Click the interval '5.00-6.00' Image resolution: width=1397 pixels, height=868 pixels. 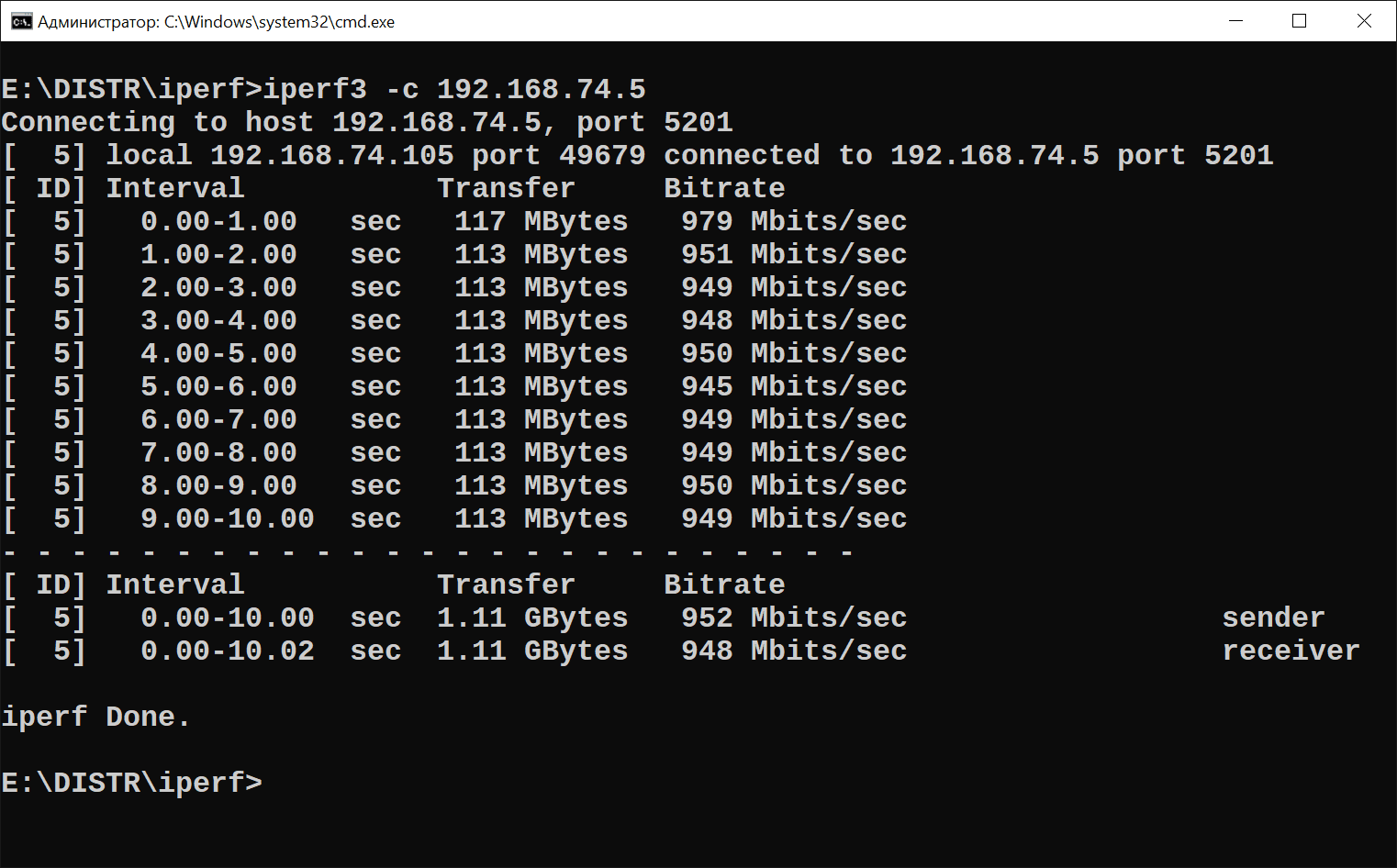point(218,386)
